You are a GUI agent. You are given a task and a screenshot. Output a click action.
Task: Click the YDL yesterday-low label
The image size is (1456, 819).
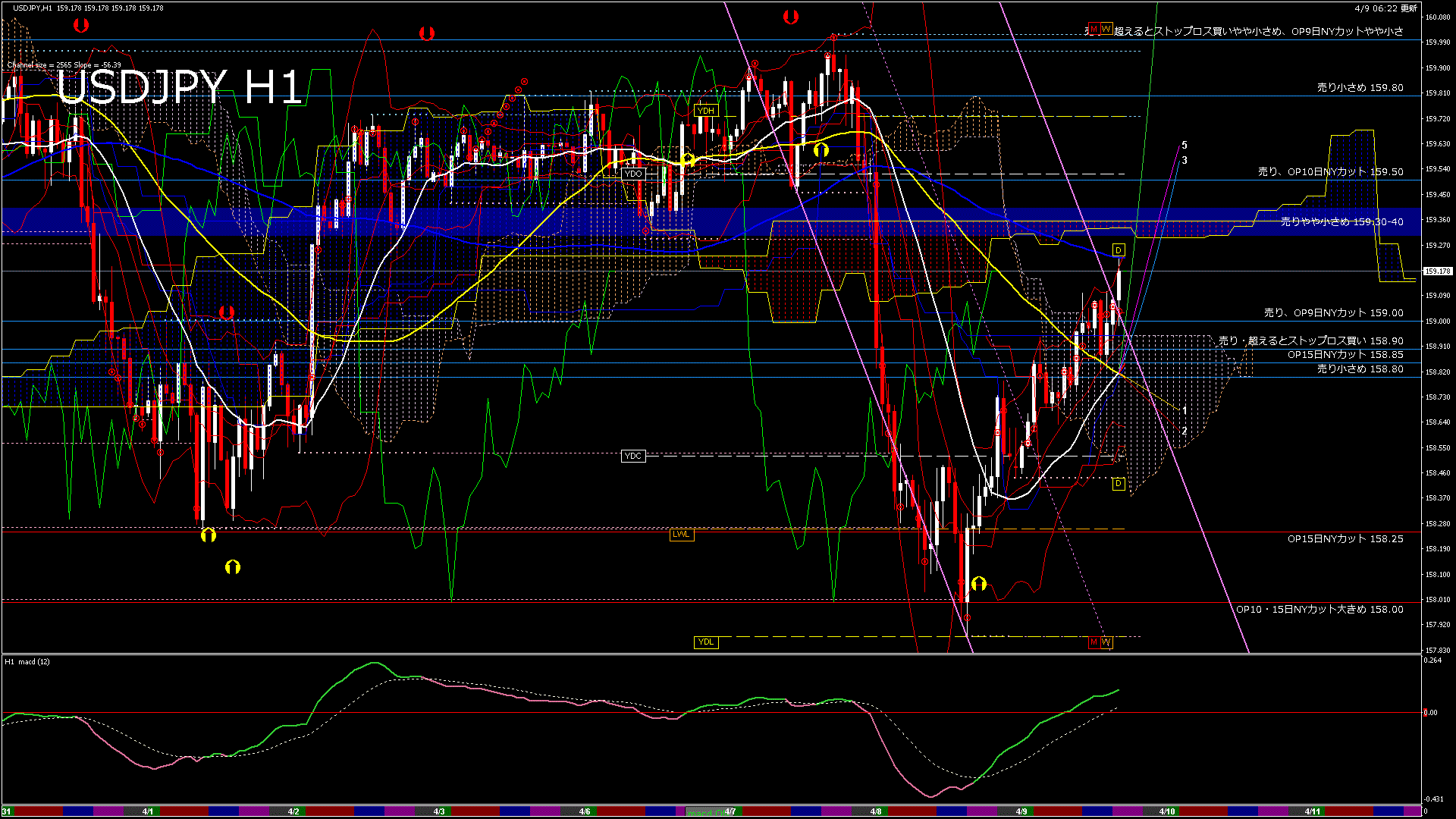706,642
